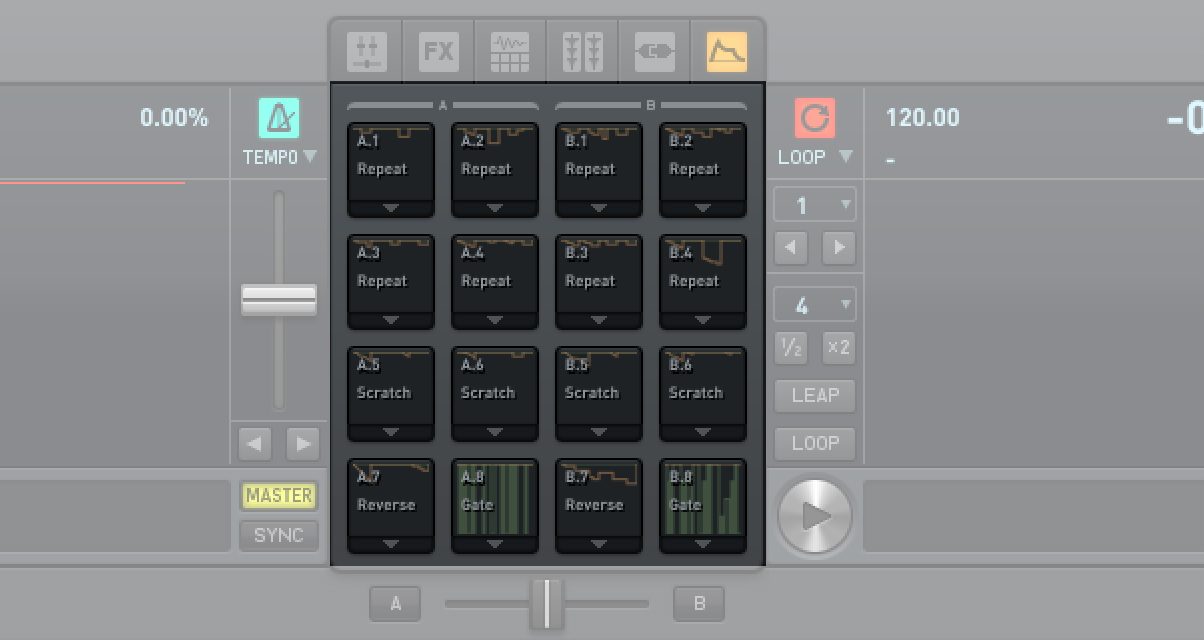Click the 120.00 BPM value

pos(922,118)
